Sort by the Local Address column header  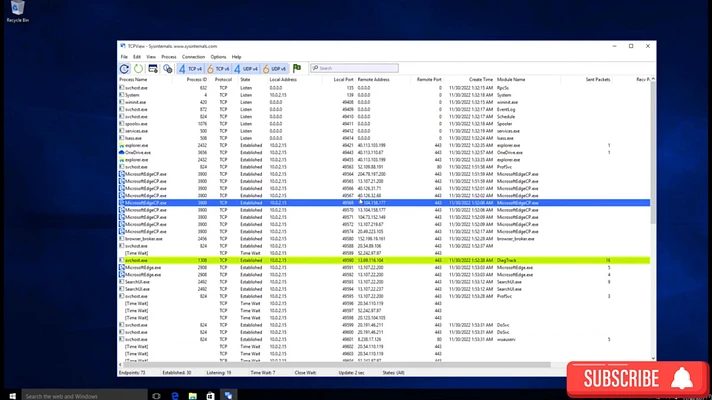283,79
